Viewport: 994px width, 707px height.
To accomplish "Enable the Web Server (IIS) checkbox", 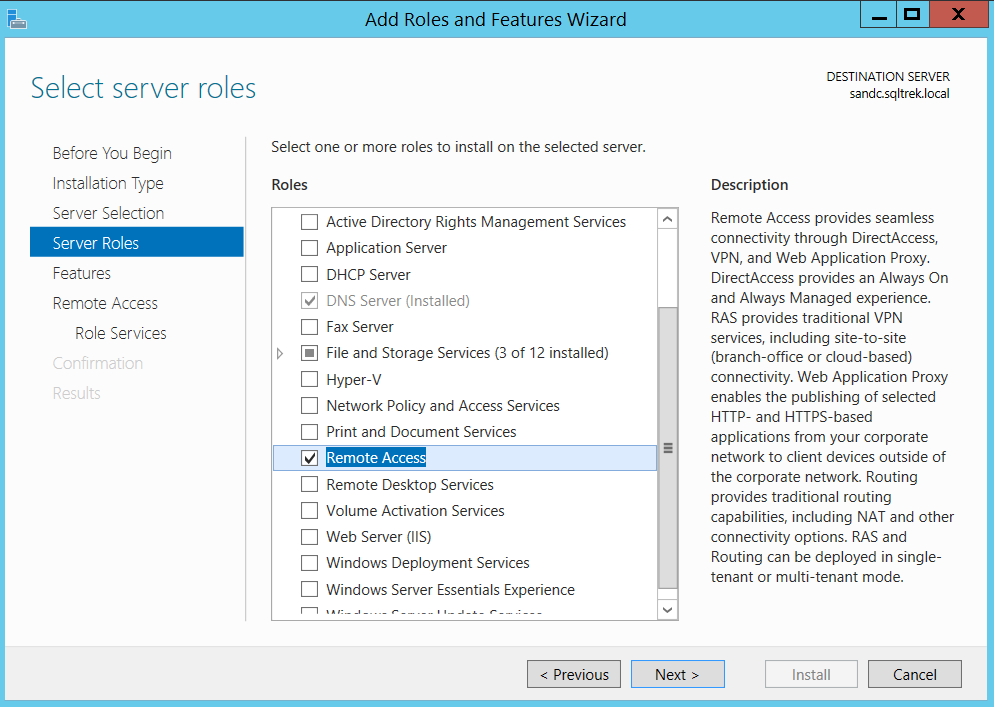I will click(x=310, y=537).
